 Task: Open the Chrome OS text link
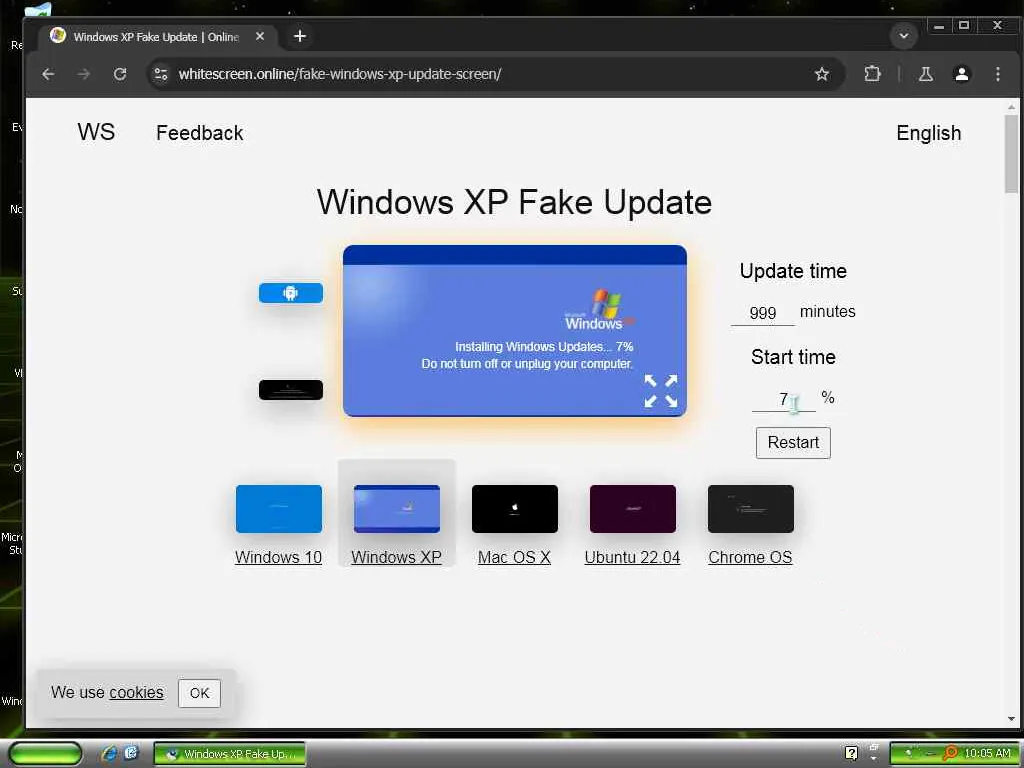pos(750,557)
